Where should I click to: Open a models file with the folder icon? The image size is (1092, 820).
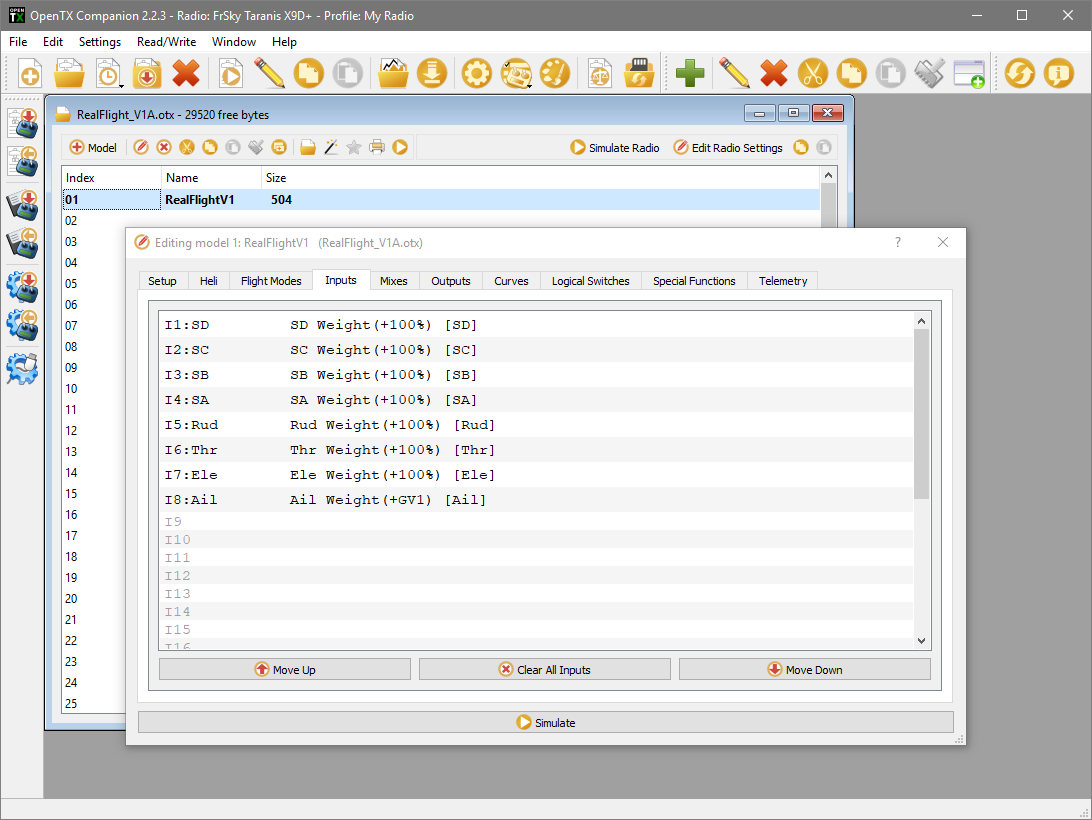[69, 73]
